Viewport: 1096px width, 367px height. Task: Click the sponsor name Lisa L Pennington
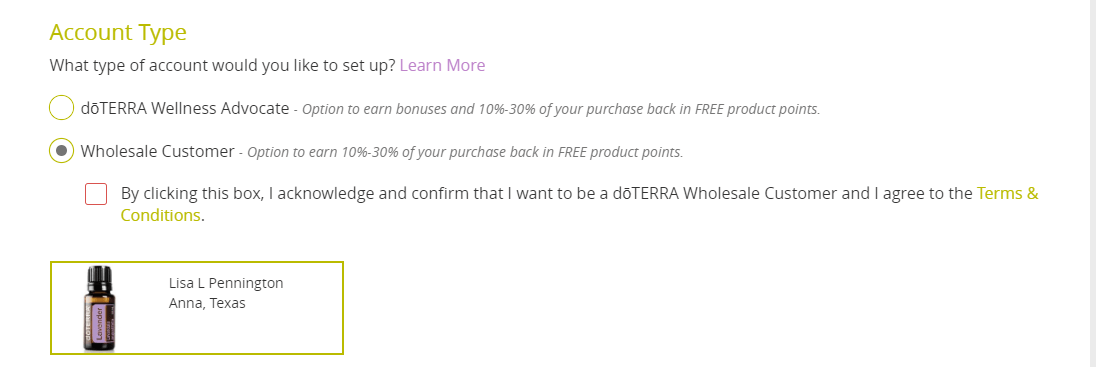click(x=226, y=283)
